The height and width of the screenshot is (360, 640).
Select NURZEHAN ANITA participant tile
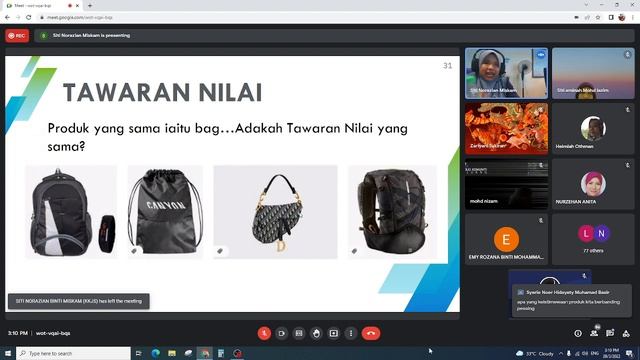coord(593,184)
